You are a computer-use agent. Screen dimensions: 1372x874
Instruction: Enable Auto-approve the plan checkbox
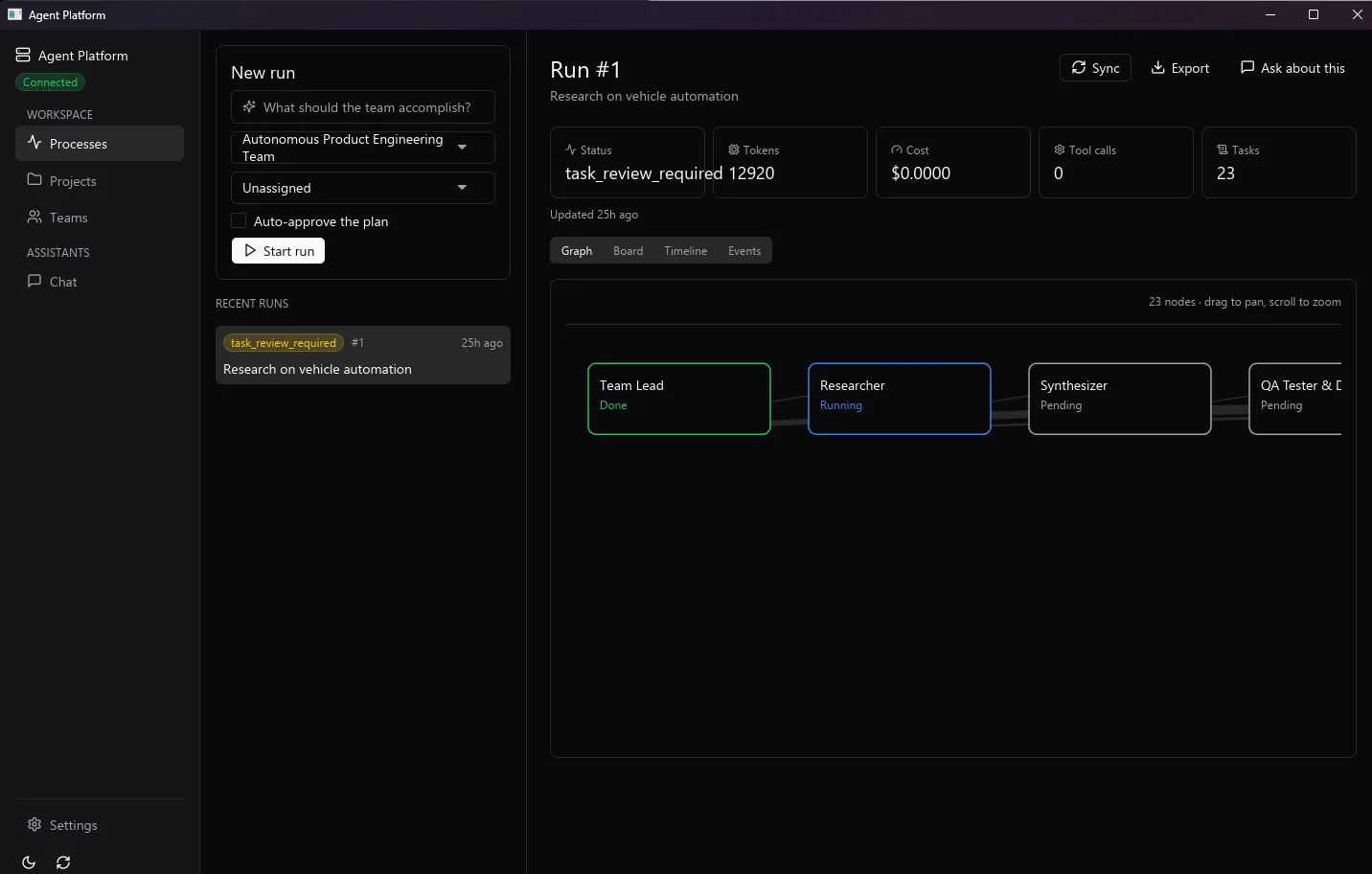coord(240,221)
